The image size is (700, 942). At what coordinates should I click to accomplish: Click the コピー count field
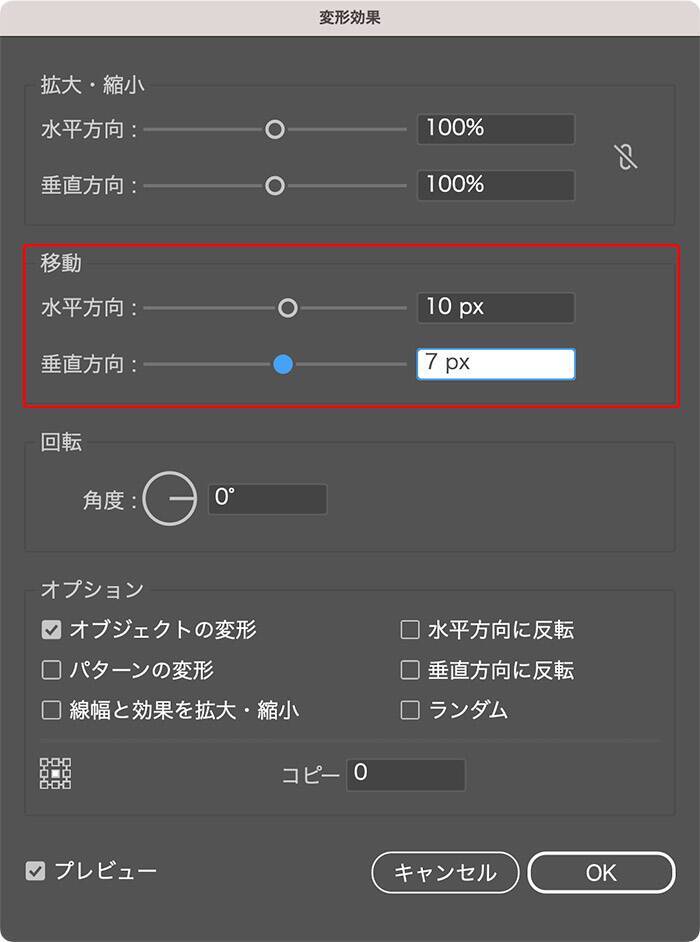pyautogui.click(x=406, y=774)
